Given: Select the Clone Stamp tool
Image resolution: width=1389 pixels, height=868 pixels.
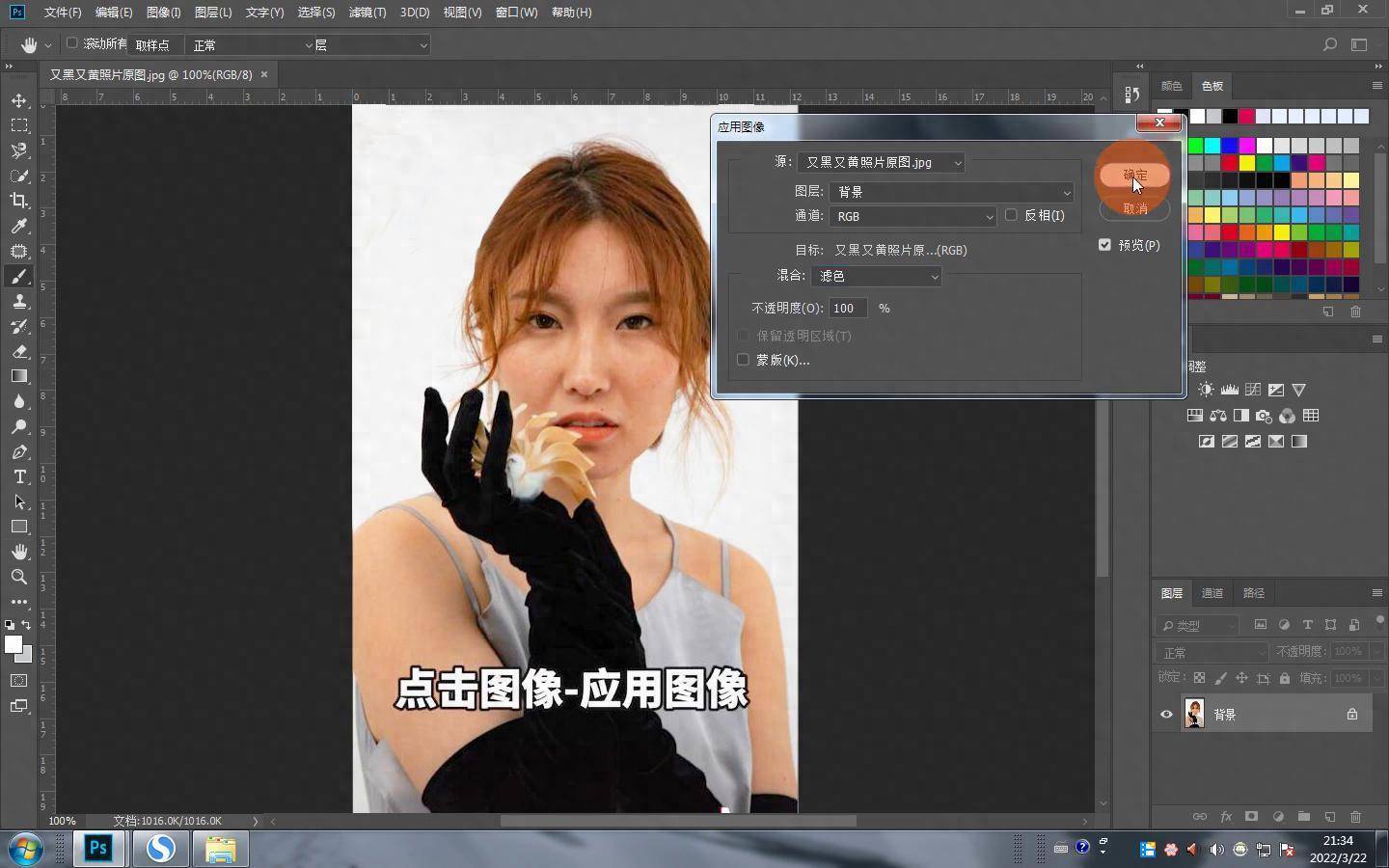Looking at the screenshot, I should click(19, 301).
